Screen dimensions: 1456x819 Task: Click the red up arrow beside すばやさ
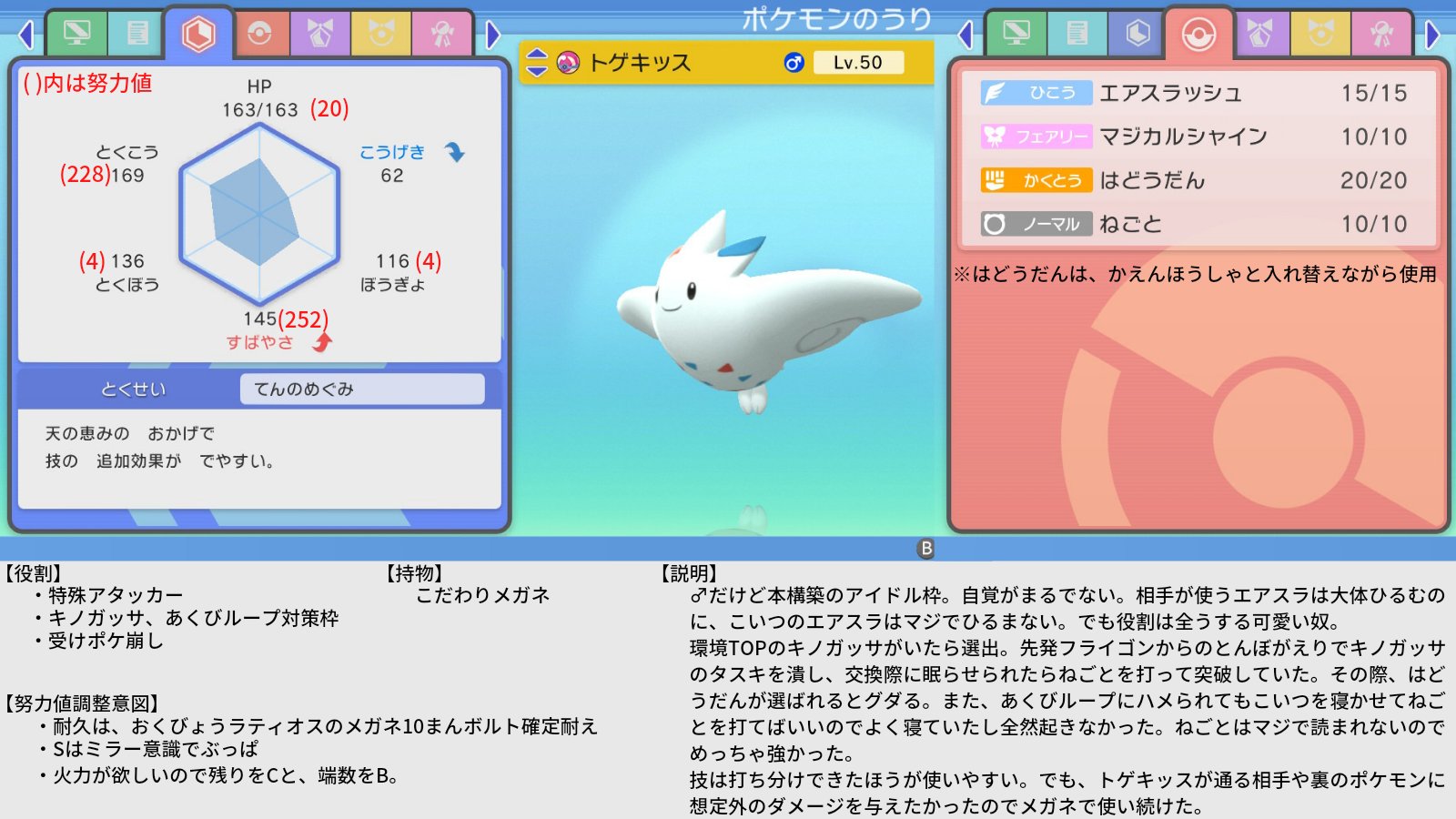point(322,342)
